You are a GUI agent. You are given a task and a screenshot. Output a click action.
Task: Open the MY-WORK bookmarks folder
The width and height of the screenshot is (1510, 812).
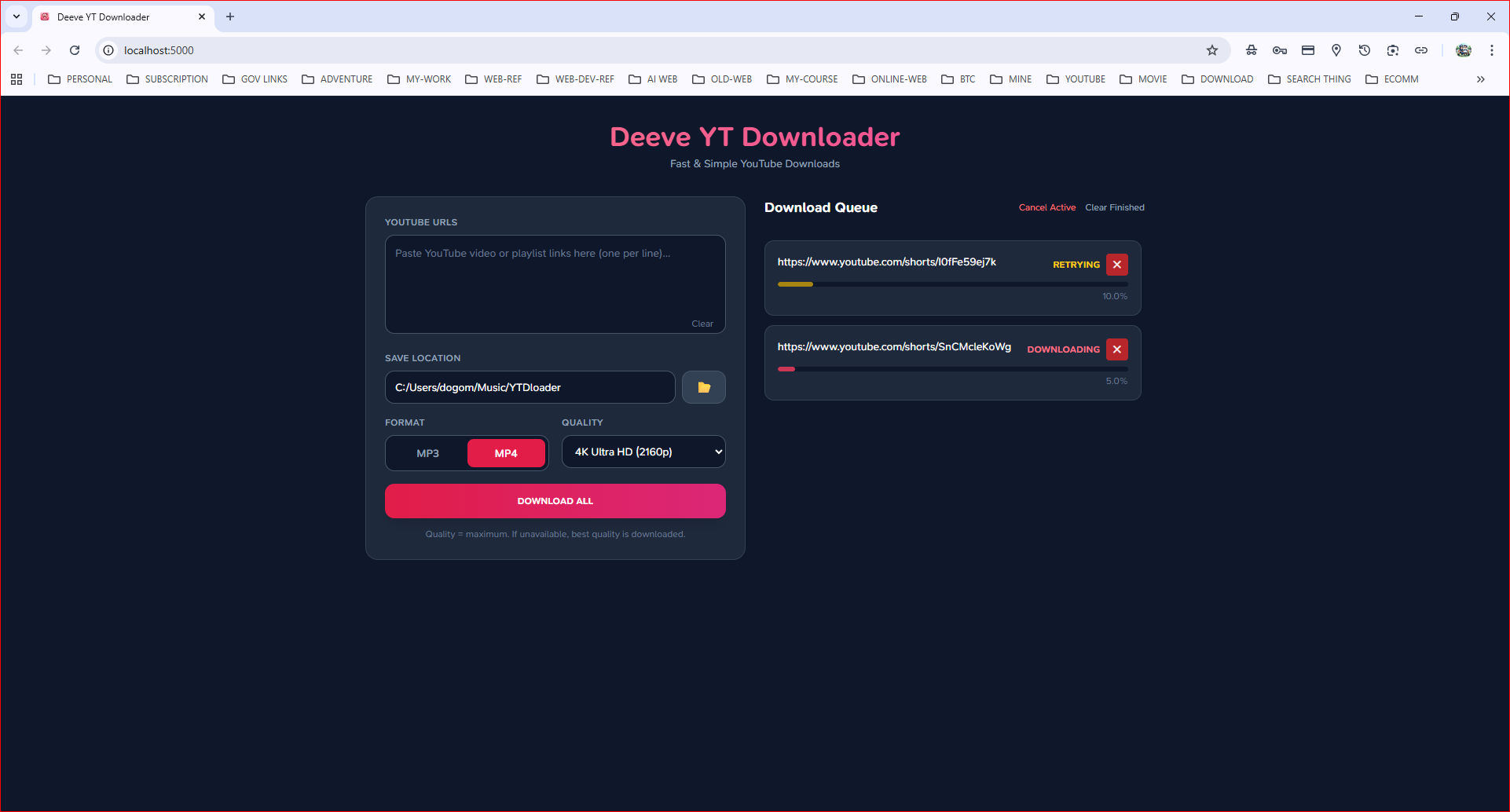pyautogui.click(x=420, y=79)
